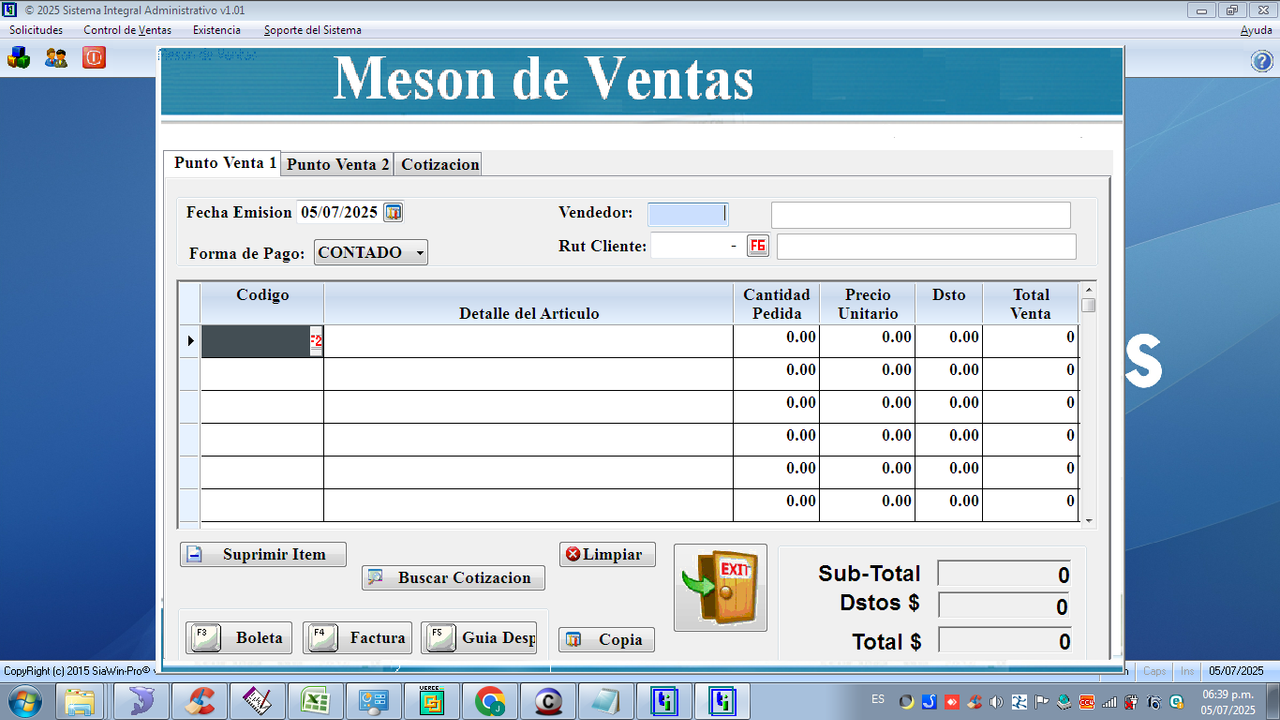Viewport: 1280px width, 720px height.
Task: Click the Limpiar button
Action: point(607,553)
